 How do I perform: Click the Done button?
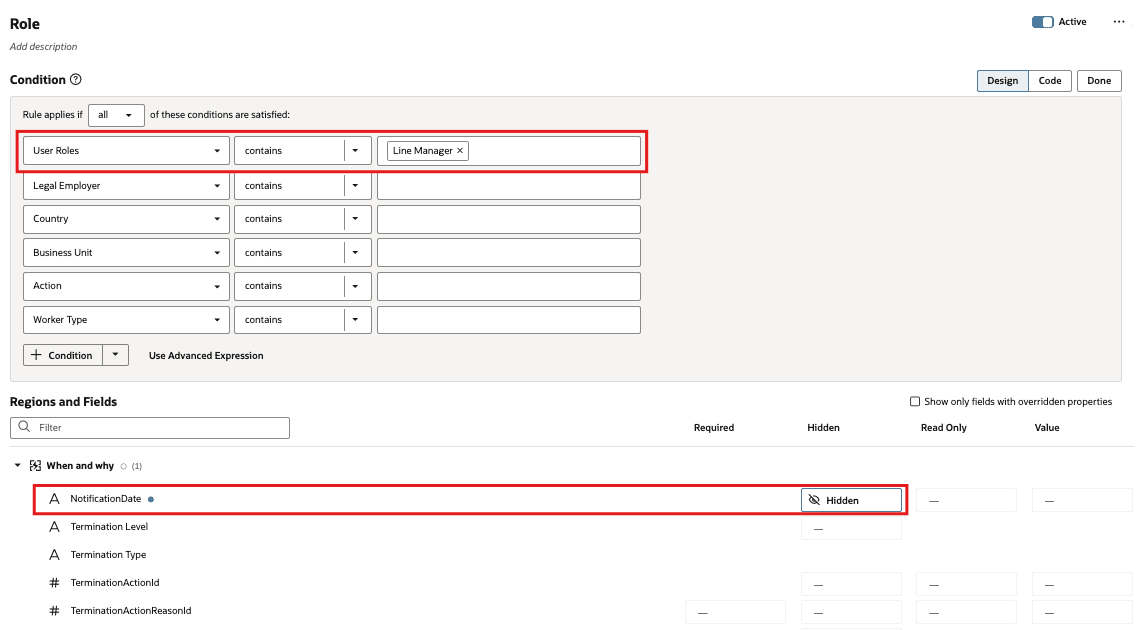[x=1098, y=80]
